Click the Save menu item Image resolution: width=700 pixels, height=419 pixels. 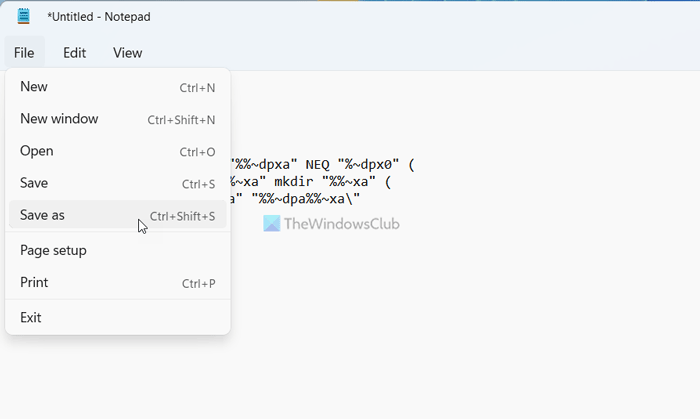pos(34,183)
